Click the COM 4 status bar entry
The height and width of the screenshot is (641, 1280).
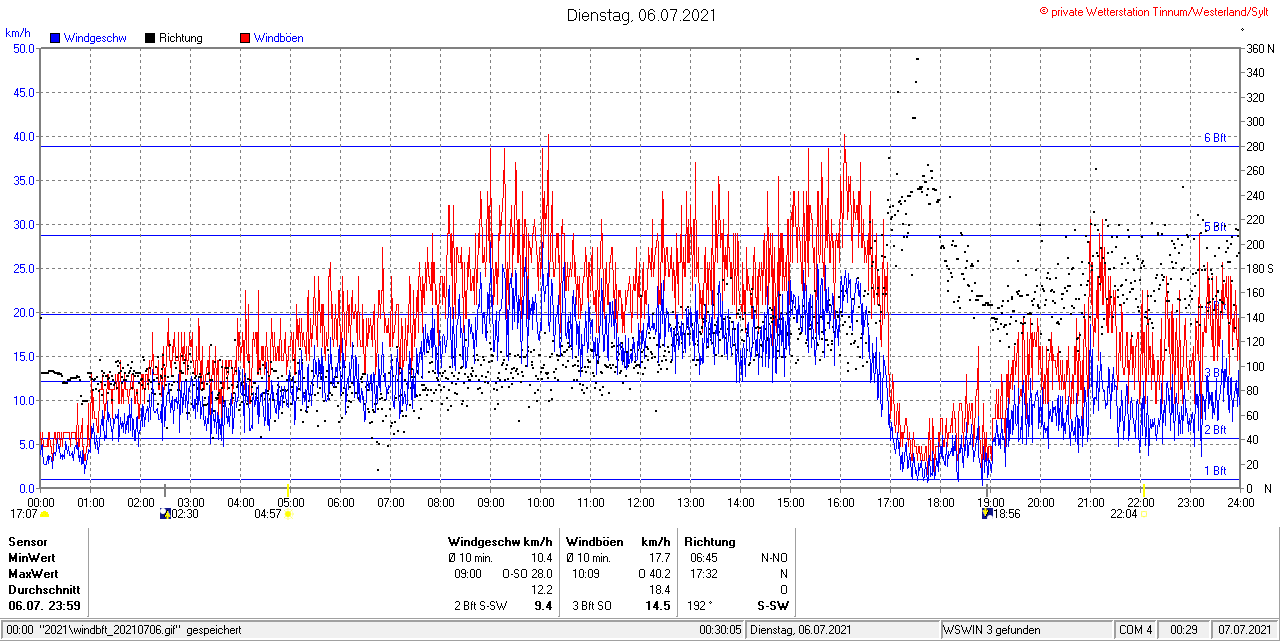1136,630
